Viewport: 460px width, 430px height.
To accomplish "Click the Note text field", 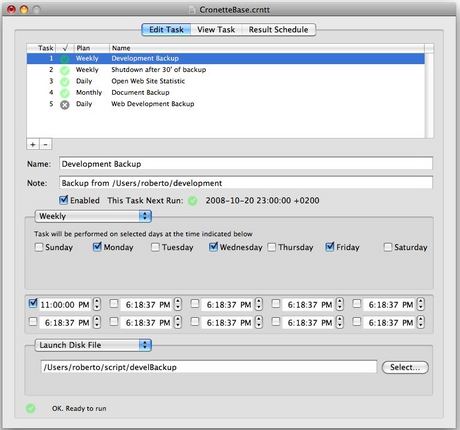I will (246, 183).
